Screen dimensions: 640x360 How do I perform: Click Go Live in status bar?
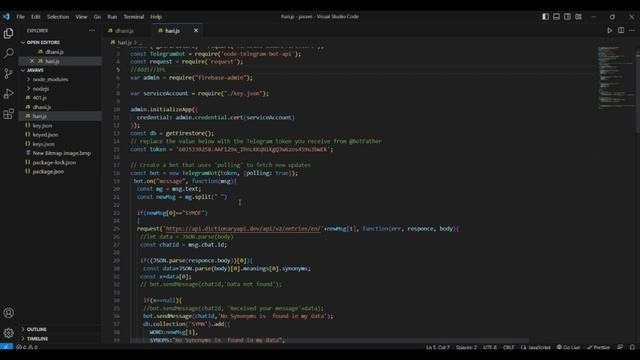(568, 347)
